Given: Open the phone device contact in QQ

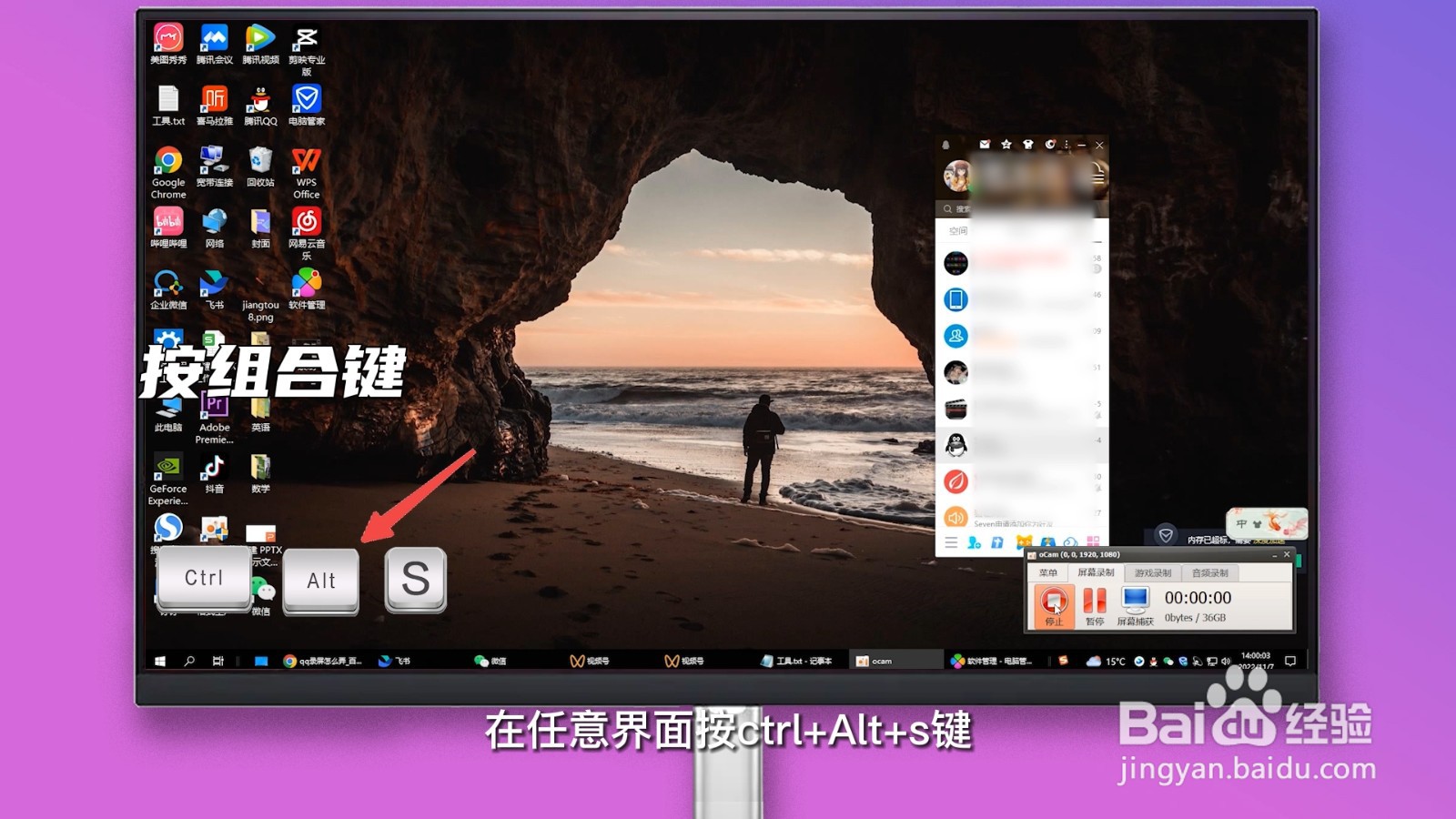Looking at the screenshot, I should click(x=955, y=299).
